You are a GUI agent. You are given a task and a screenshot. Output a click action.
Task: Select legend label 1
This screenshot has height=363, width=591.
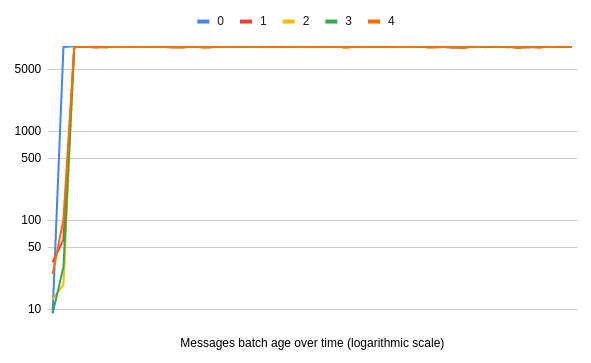pos(263,21)
